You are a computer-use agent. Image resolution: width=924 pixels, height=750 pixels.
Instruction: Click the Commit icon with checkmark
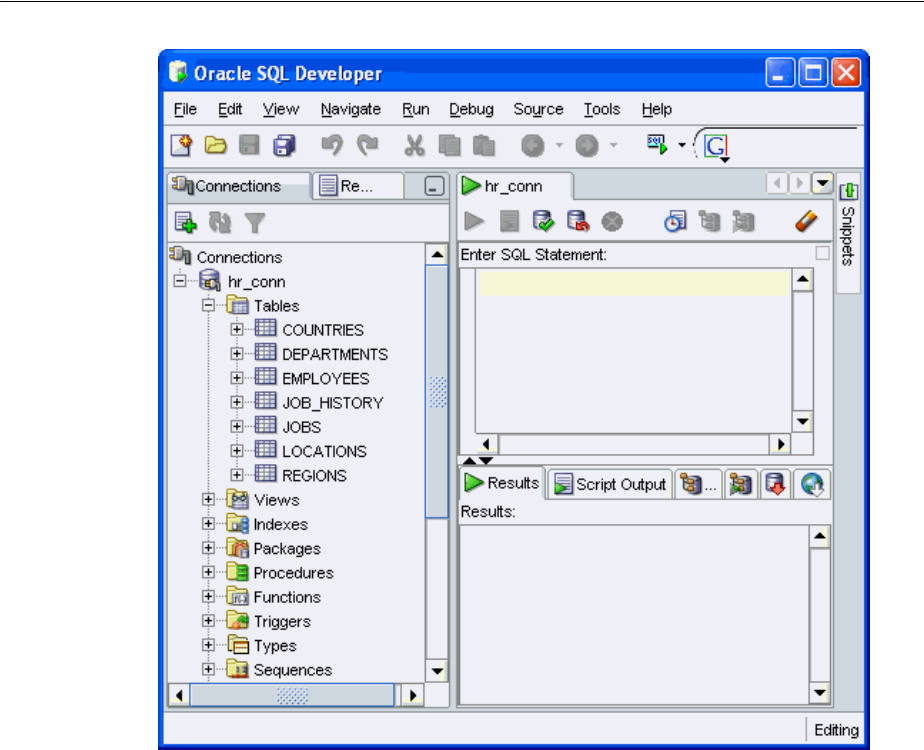pyautogui.click(x=543, y=222)
